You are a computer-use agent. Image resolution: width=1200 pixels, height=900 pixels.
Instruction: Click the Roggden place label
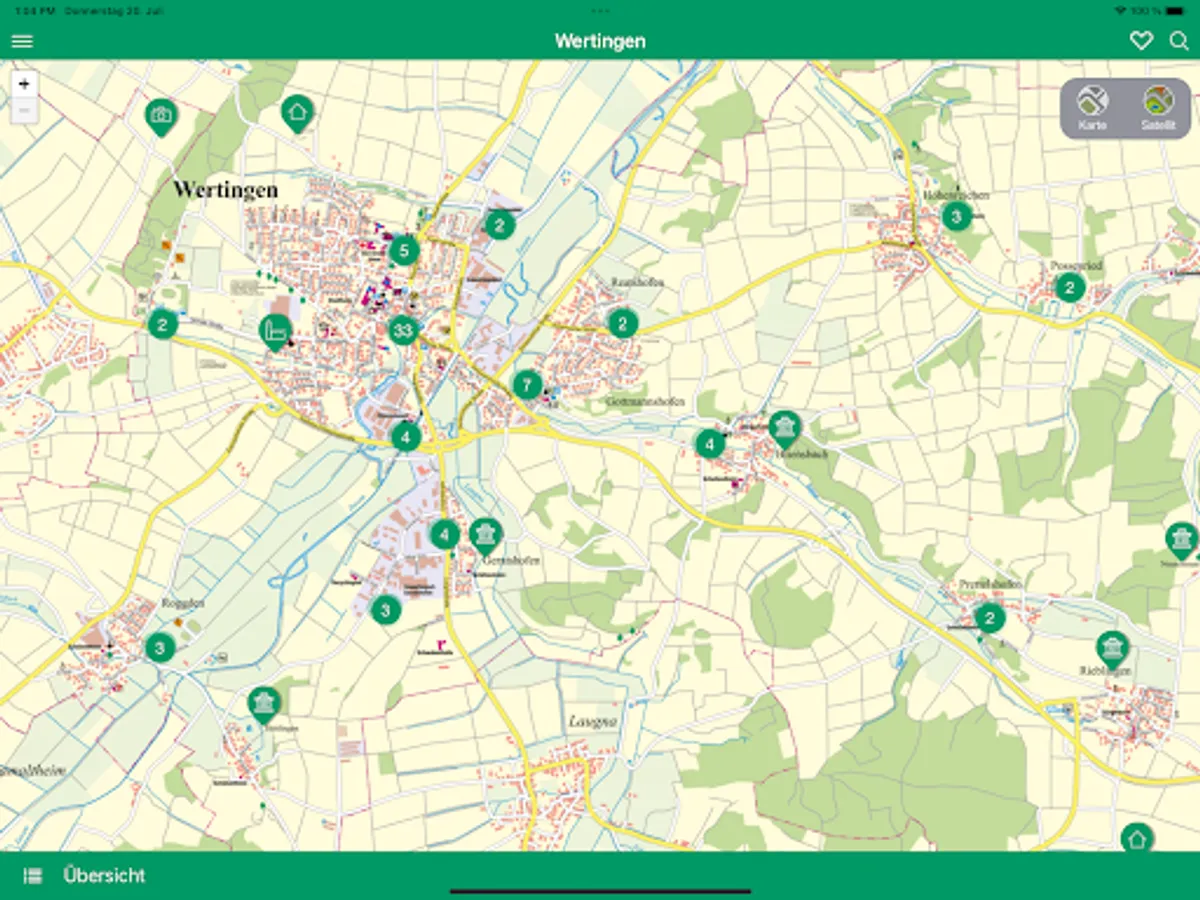183,603
